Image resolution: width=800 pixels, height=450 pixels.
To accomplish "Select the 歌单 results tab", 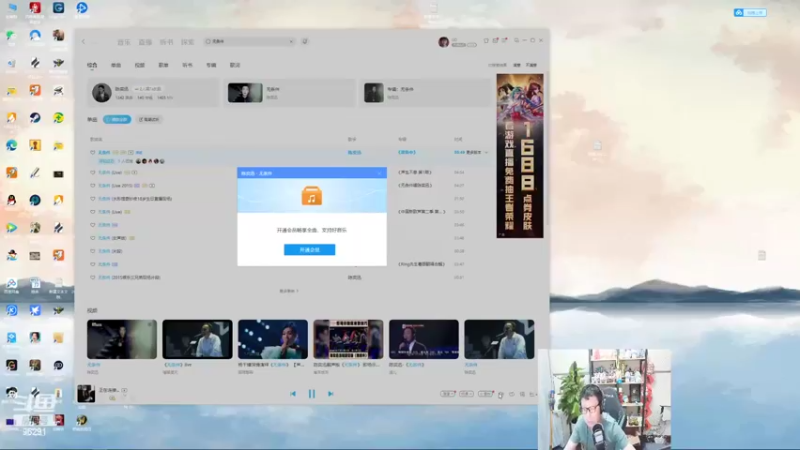I will 163,65.
